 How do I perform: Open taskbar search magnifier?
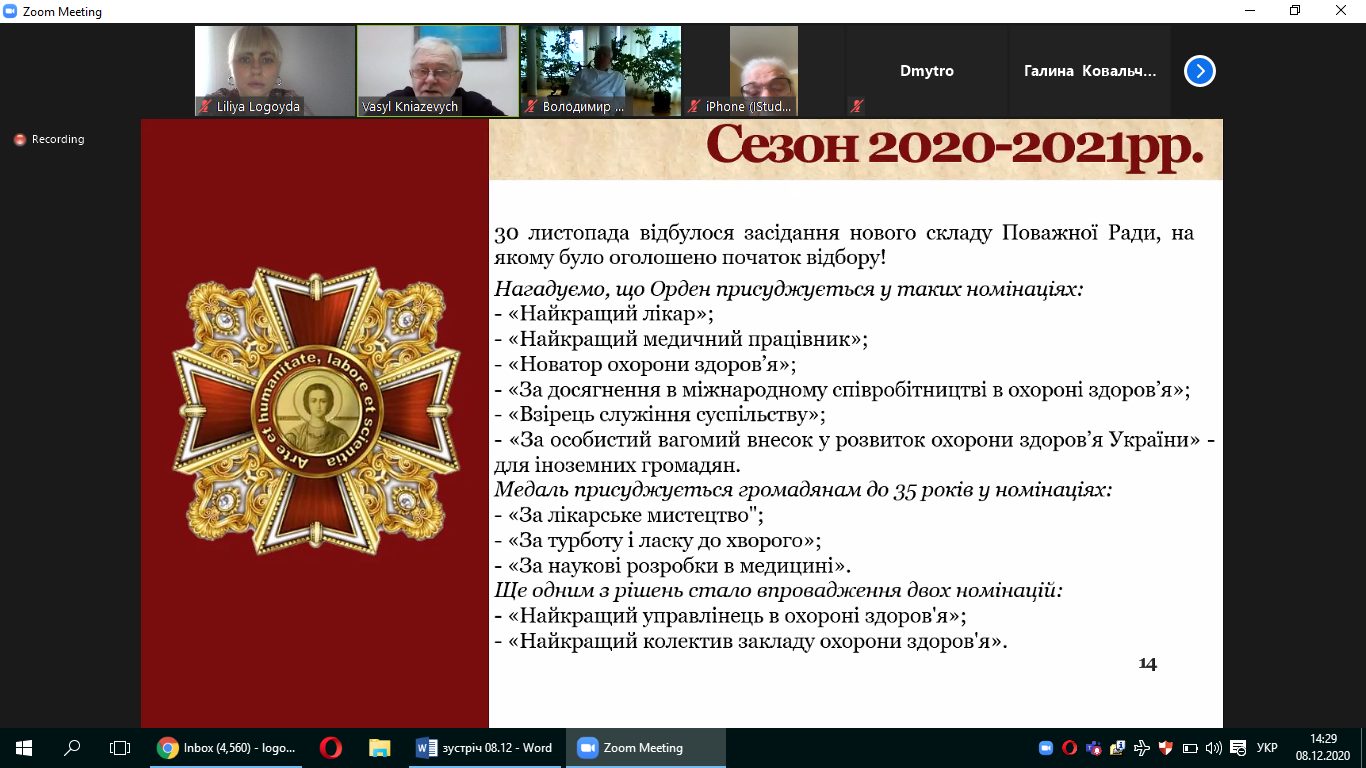pos(72,748)
